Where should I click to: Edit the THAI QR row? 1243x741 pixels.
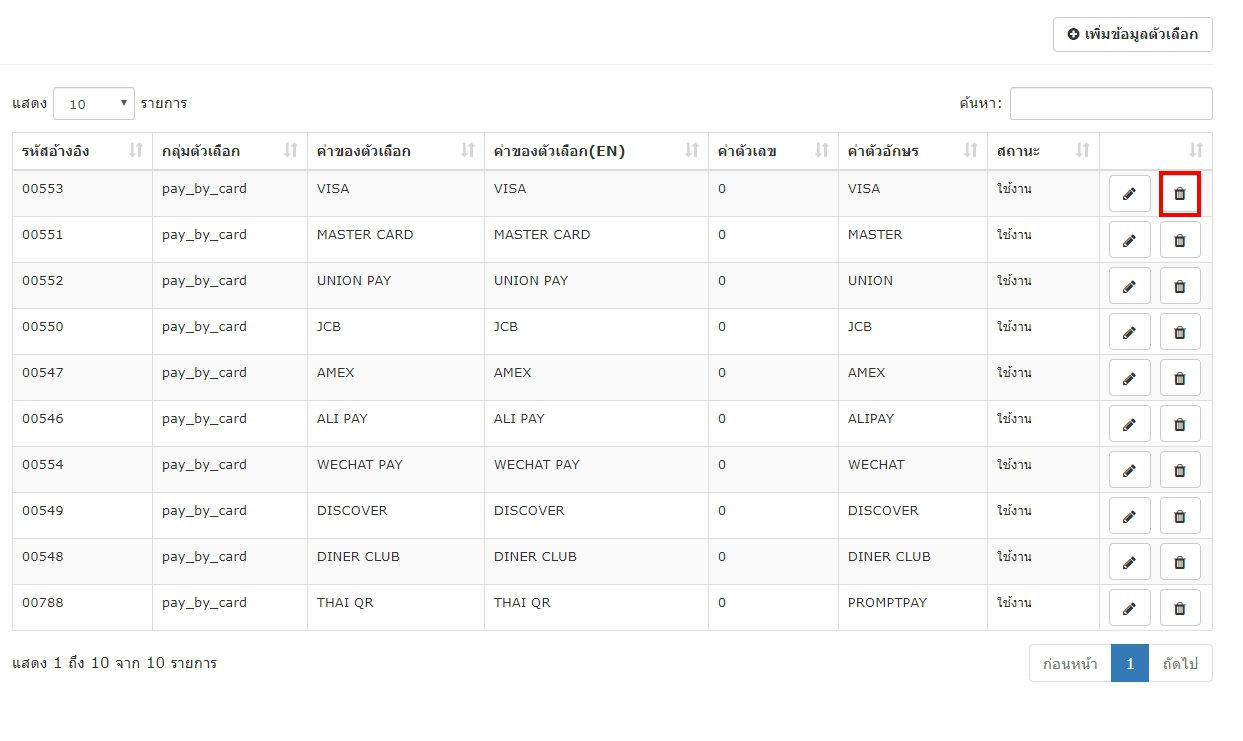pos(1130,608)
